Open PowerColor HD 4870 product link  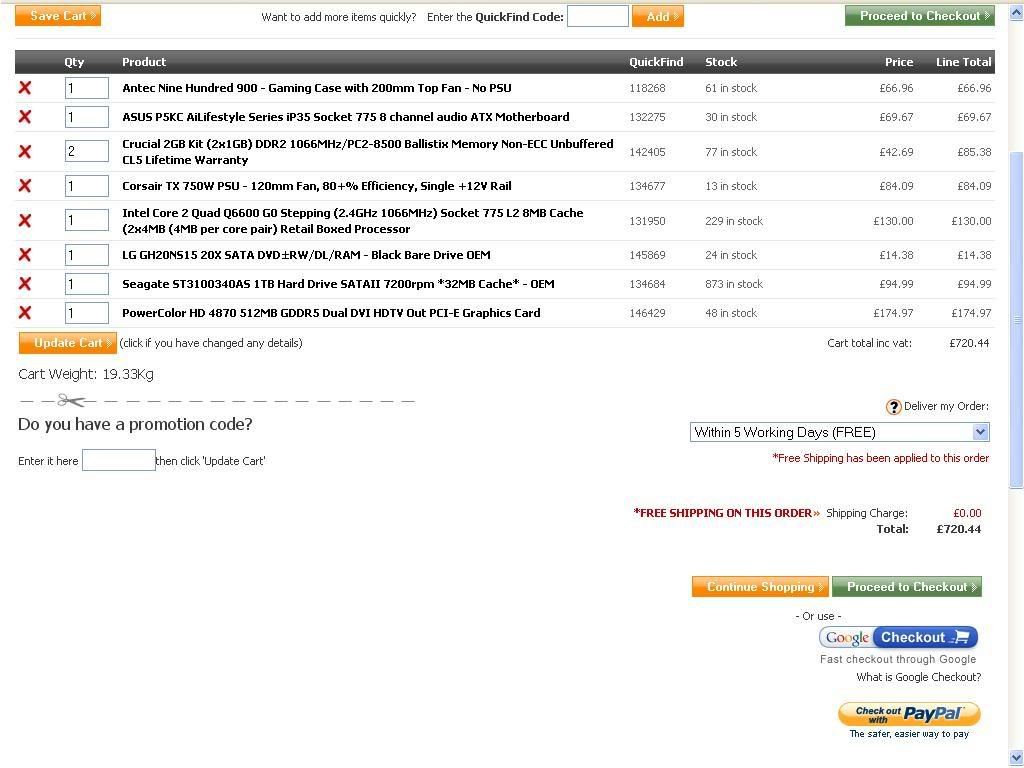331,313
